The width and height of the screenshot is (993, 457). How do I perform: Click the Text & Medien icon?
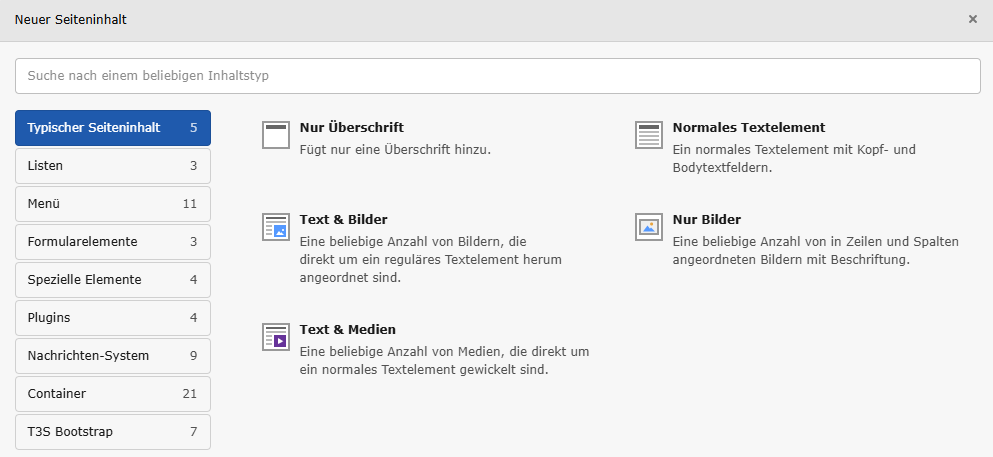coord(275,337)
